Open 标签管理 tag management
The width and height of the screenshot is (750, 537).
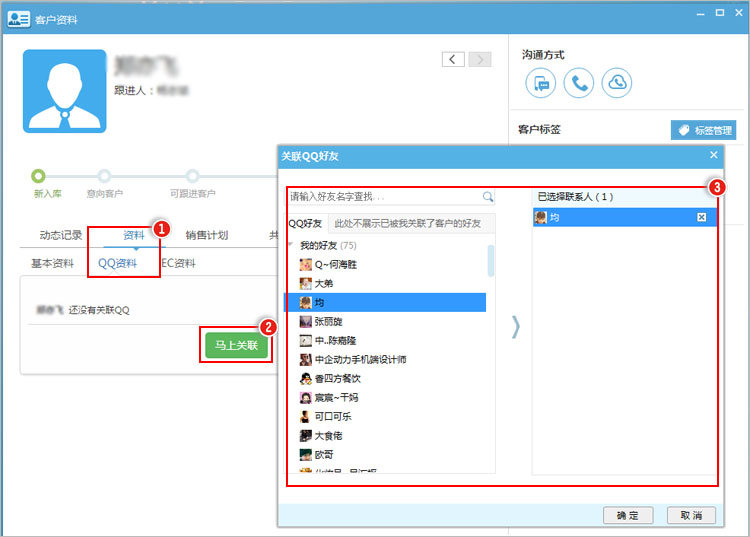(703, 130)
